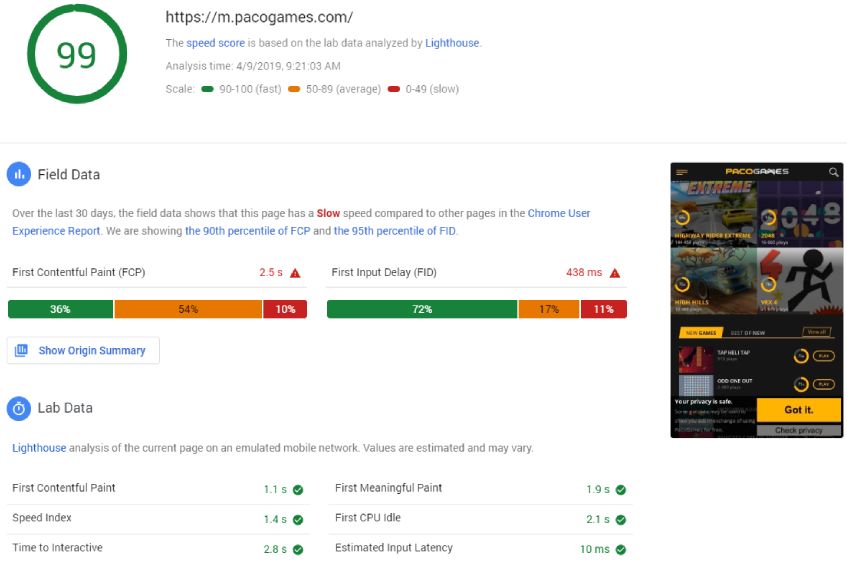Click the Got it button in preview
847x562 pixels.
click(798, 410)
